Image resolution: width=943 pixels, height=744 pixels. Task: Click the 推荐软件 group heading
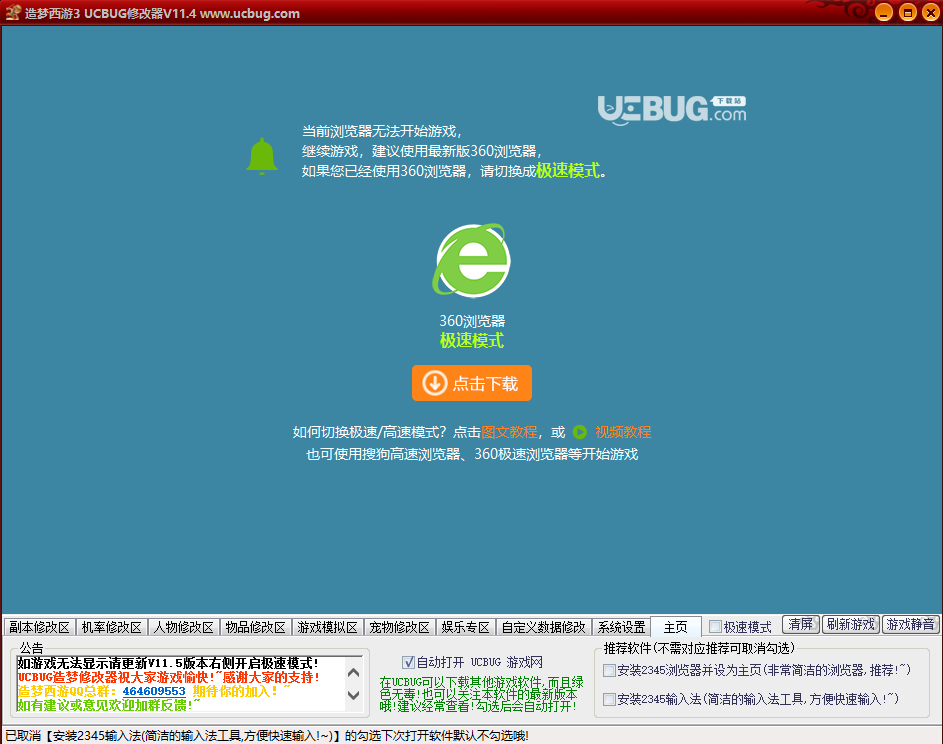tap(699, 648)
